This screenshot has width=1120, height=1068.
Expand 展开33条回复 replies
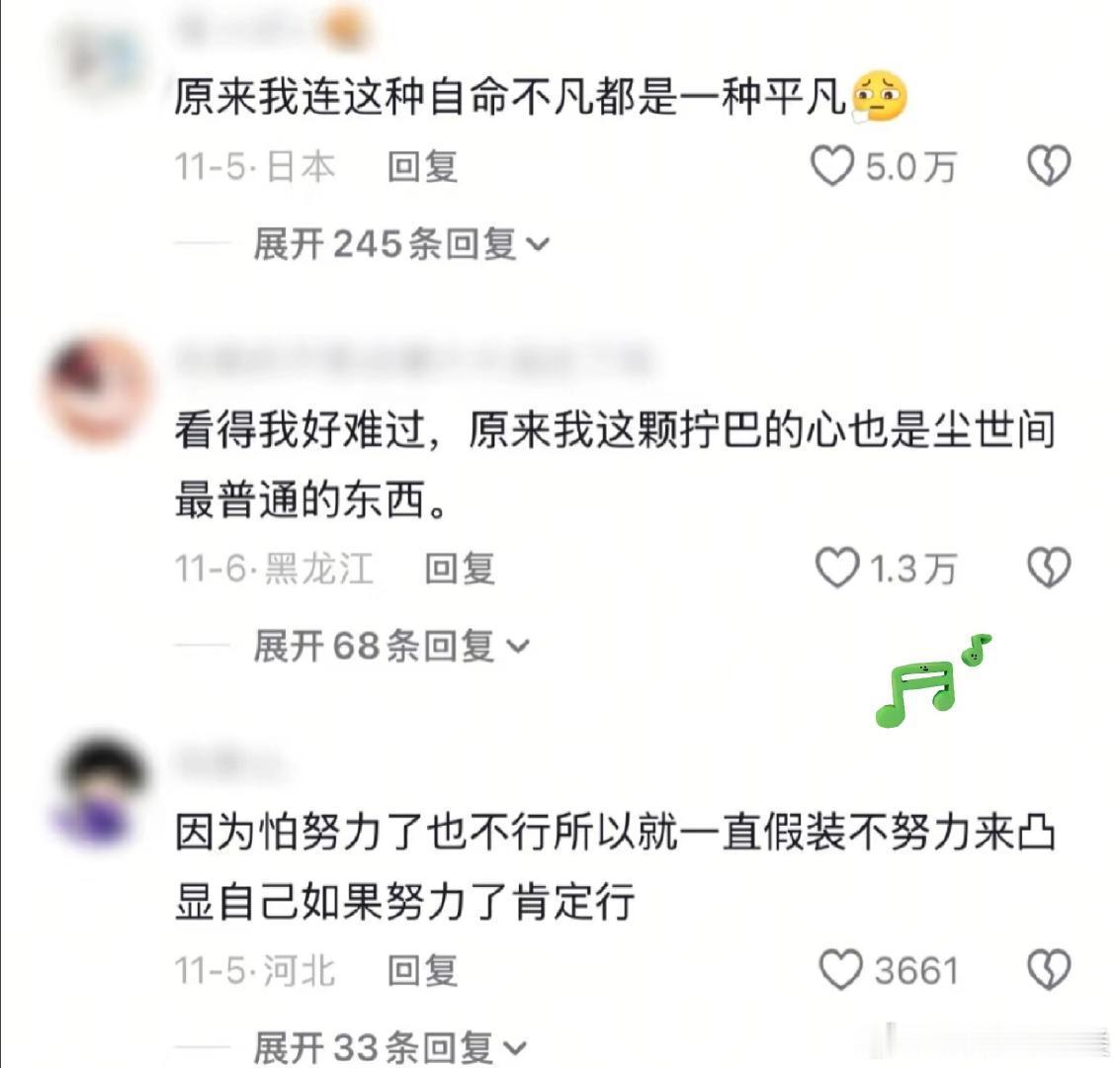point(390,1047)
